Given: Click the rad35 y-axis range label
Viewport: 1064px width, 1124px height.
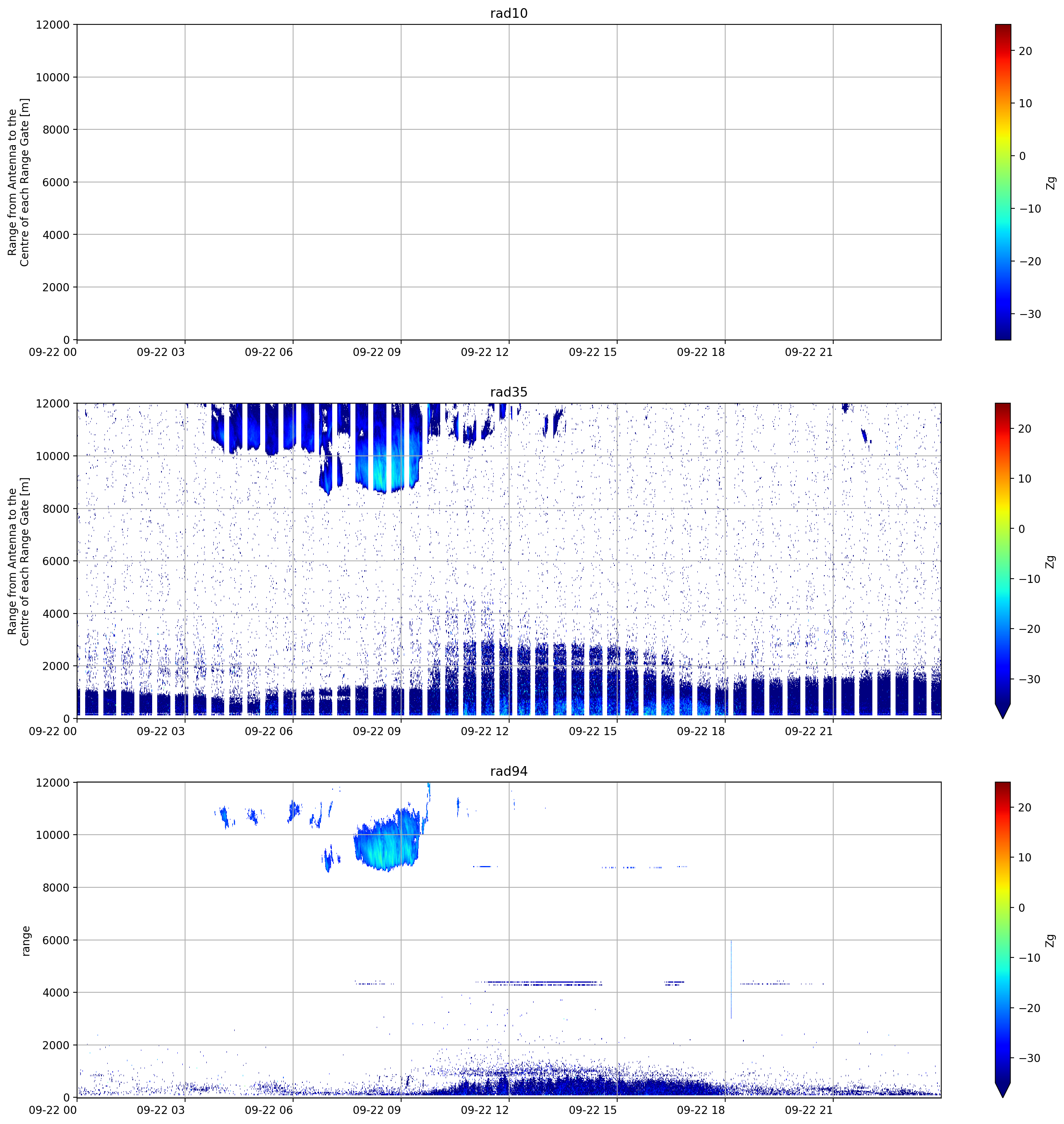Looking at the screenshot, I should 18,561.
